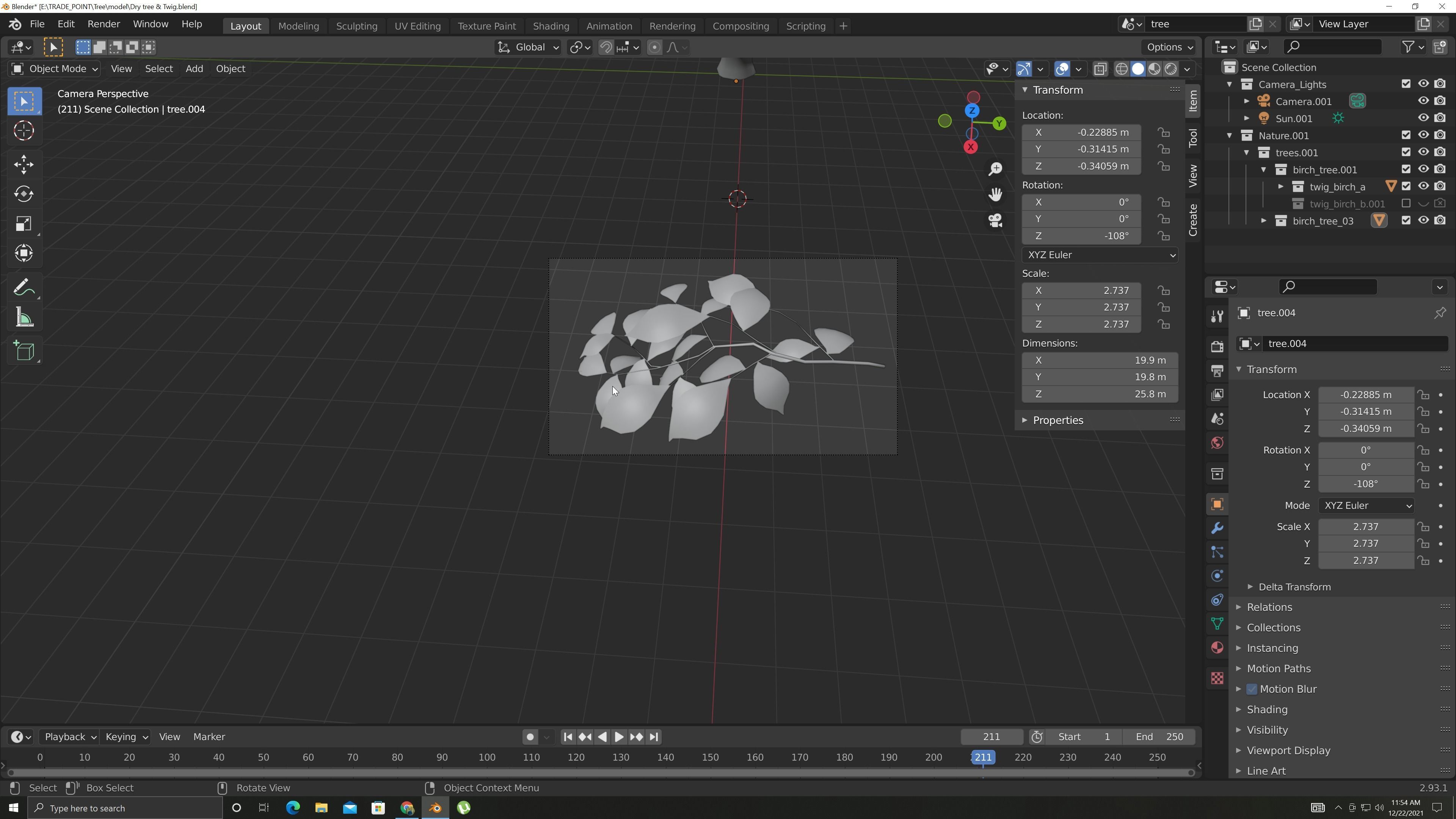Select the Annotate tool
Viewport: 1456px width, 819px height.
click(24, 287)
